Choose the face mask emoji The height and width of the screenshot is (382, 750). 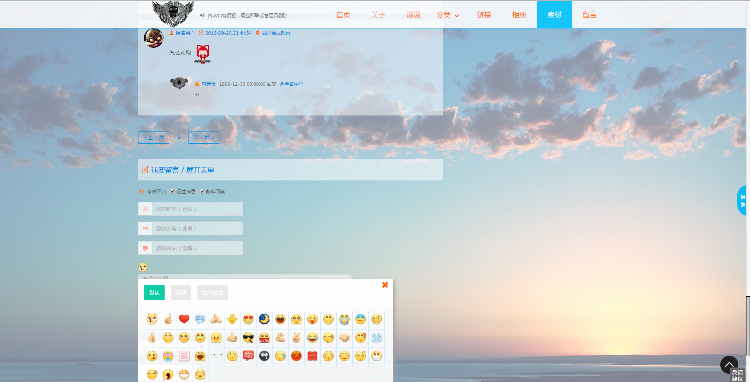376,356
